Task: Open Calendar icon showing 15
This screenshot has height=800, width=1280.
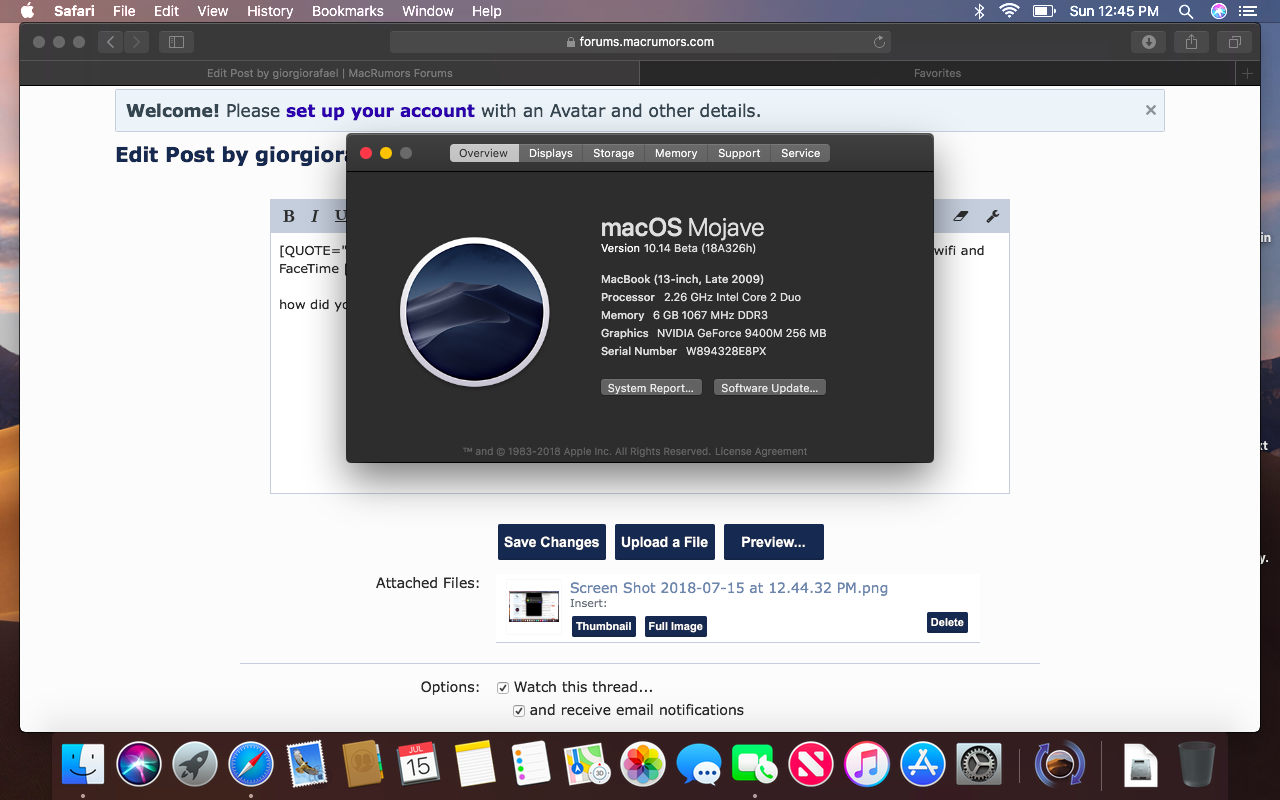Action: pyautogui.click(x=419, y=765)
